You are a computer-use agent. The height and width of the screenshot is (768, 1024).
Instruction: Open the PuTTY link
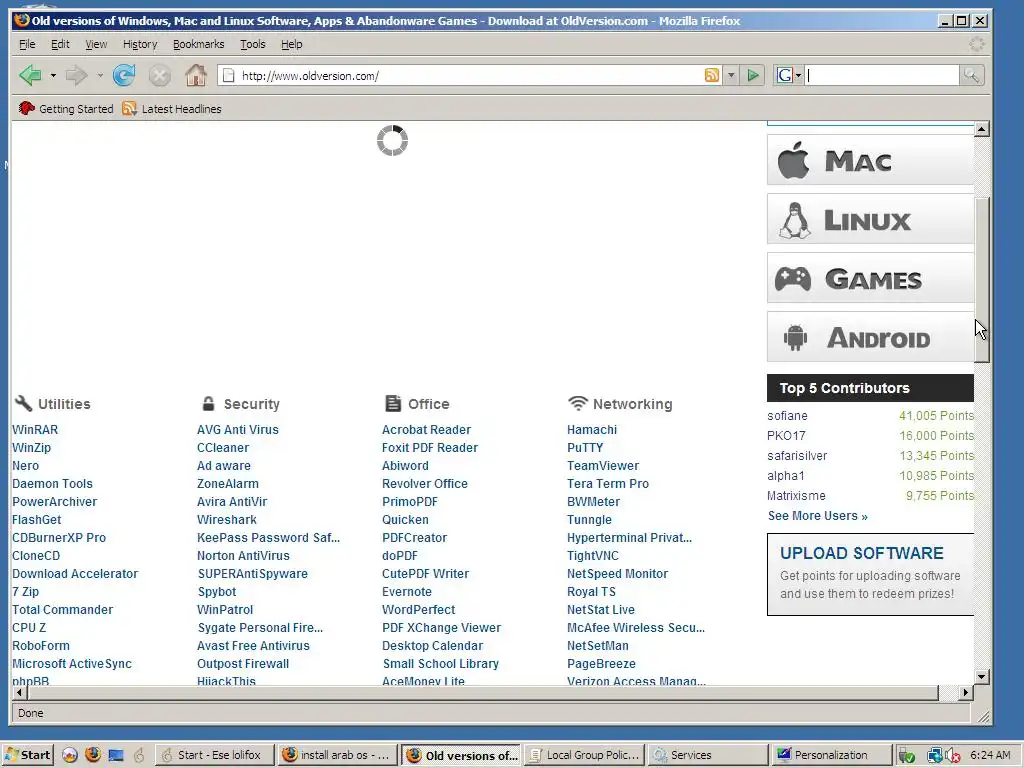(x=585, y=448)
